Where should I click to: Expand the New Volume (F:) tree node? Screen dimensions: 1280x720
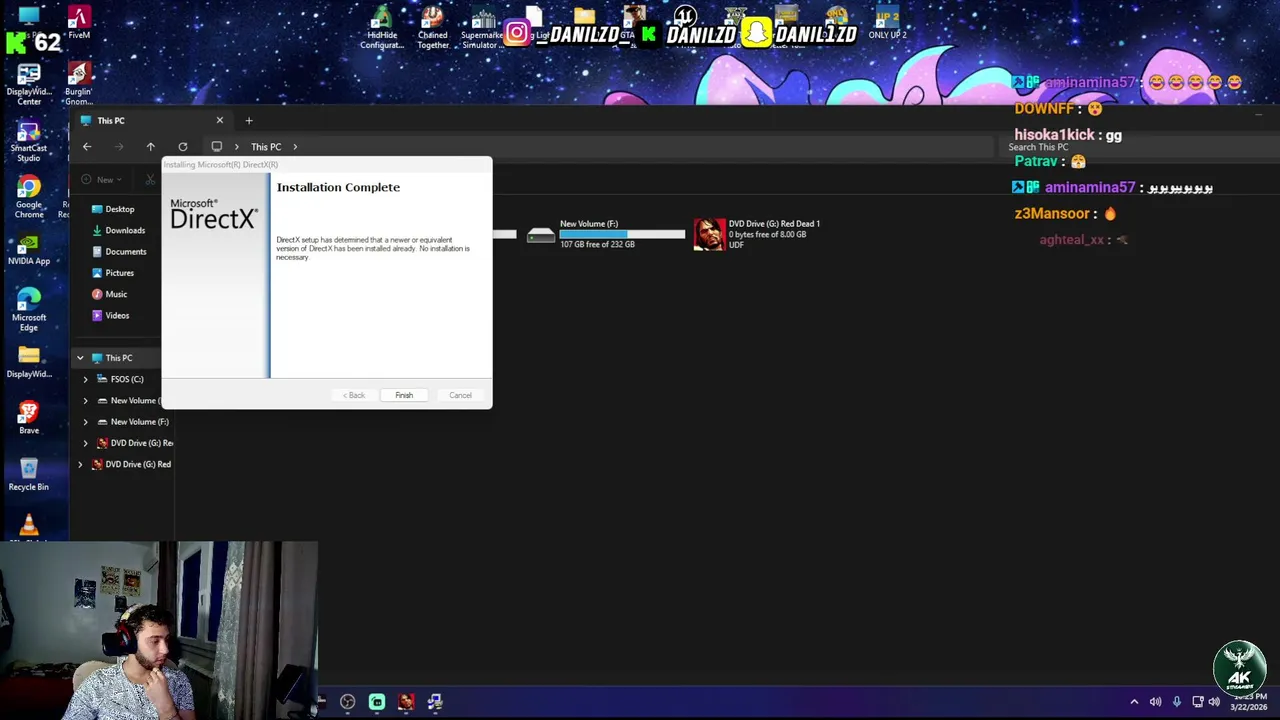coord(85,422)
